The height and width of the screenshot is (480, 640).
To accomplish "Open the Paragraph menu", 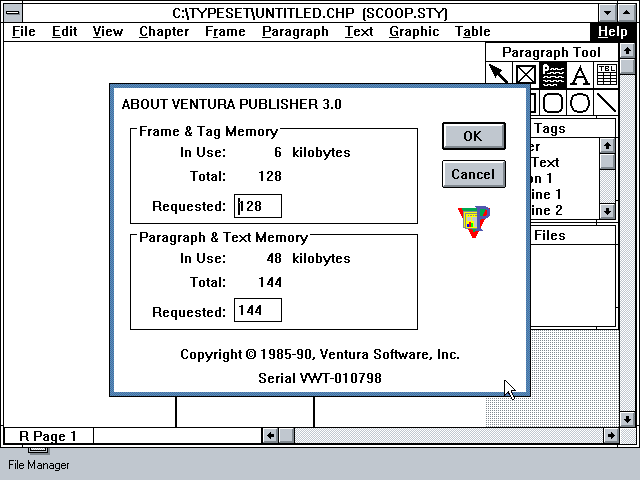I will [295, 31].
